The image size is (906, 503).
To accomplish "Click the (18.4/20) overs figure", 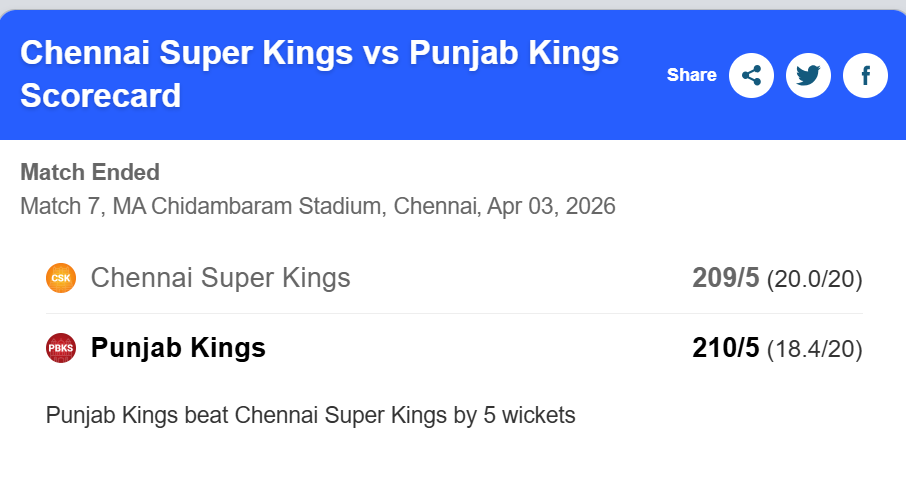I will (814, 349).
